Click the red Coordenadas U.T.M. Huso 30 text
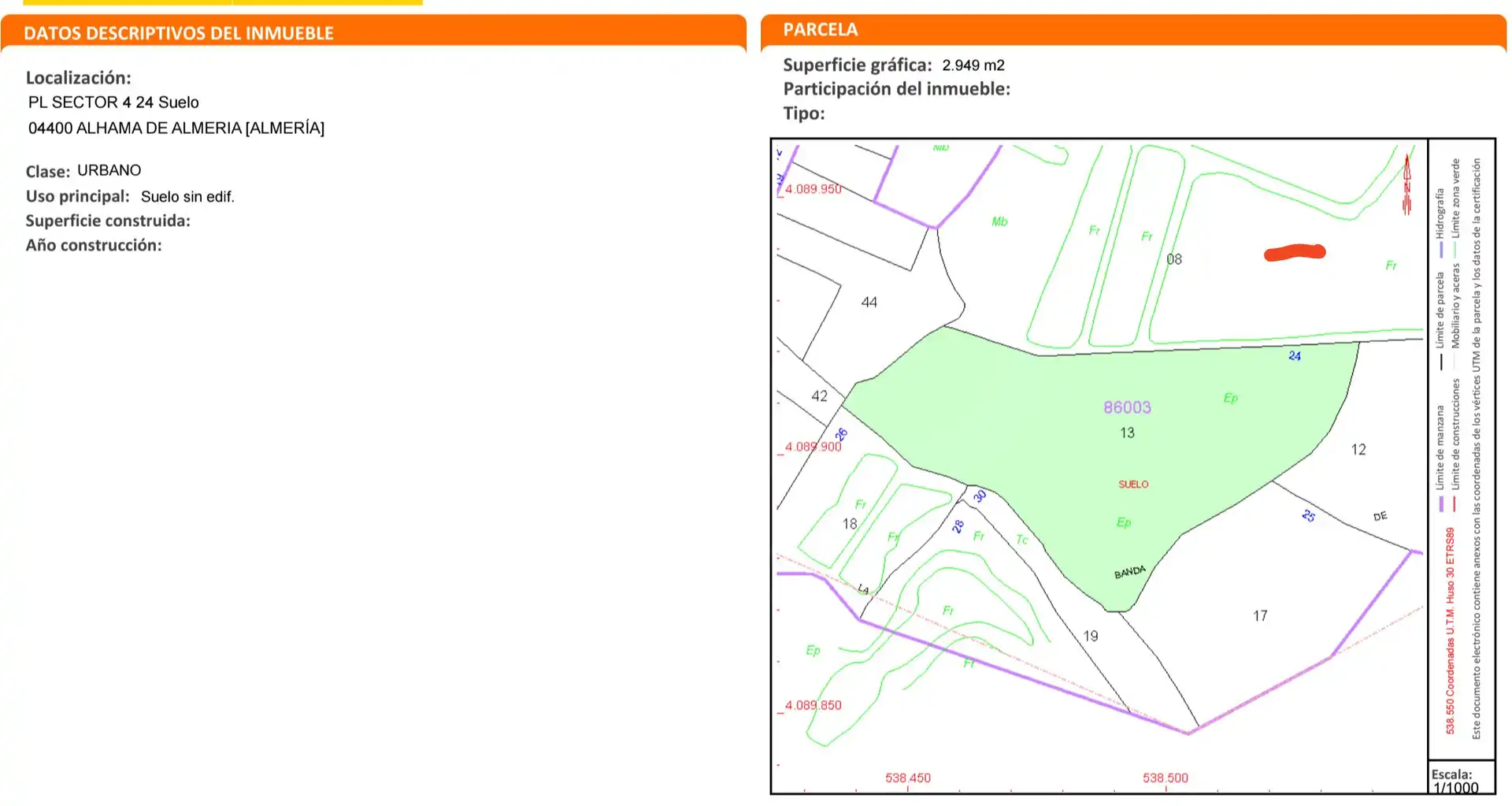Screen dimensions: 1512x806 1450,631
